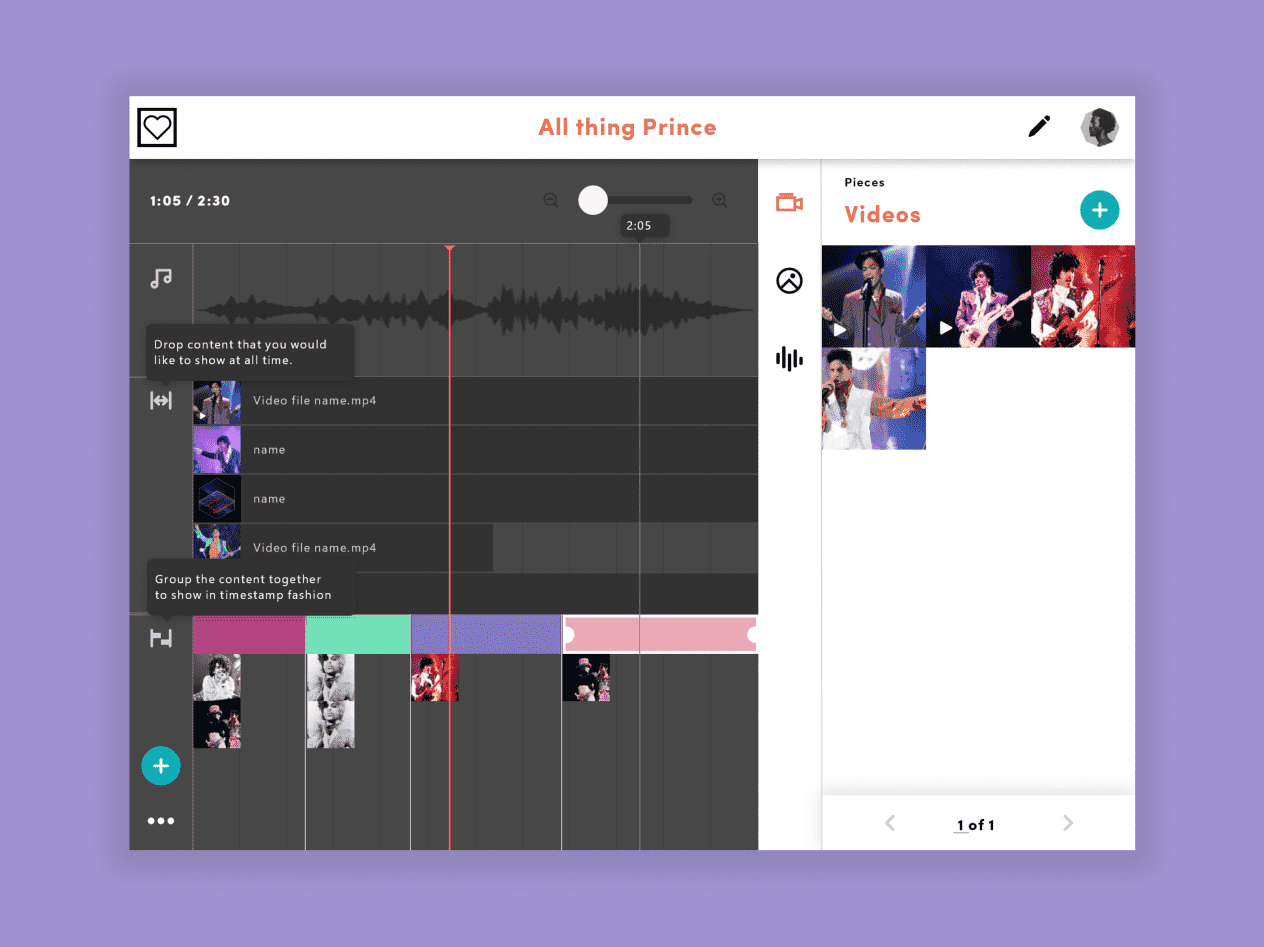Image resolution: width=1264 pixels, height=947 pixels.
Task: Click the Videos heading
Action: pyautogui.click(x=883, y=214)
